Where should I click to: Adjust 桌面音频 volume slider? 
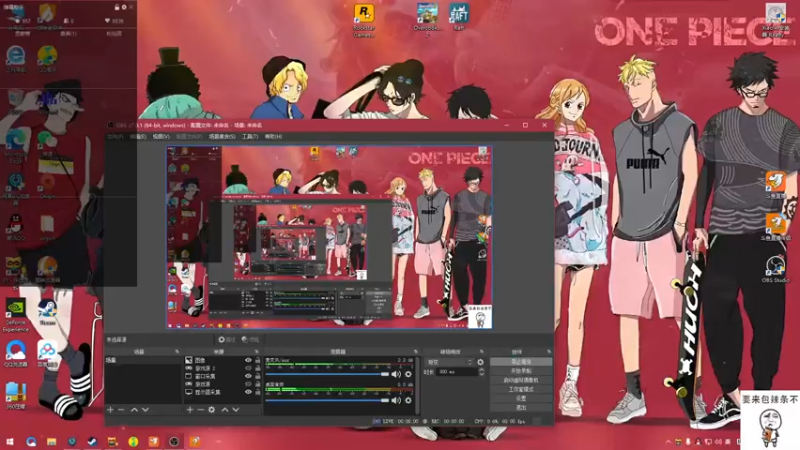coord(327,401)
